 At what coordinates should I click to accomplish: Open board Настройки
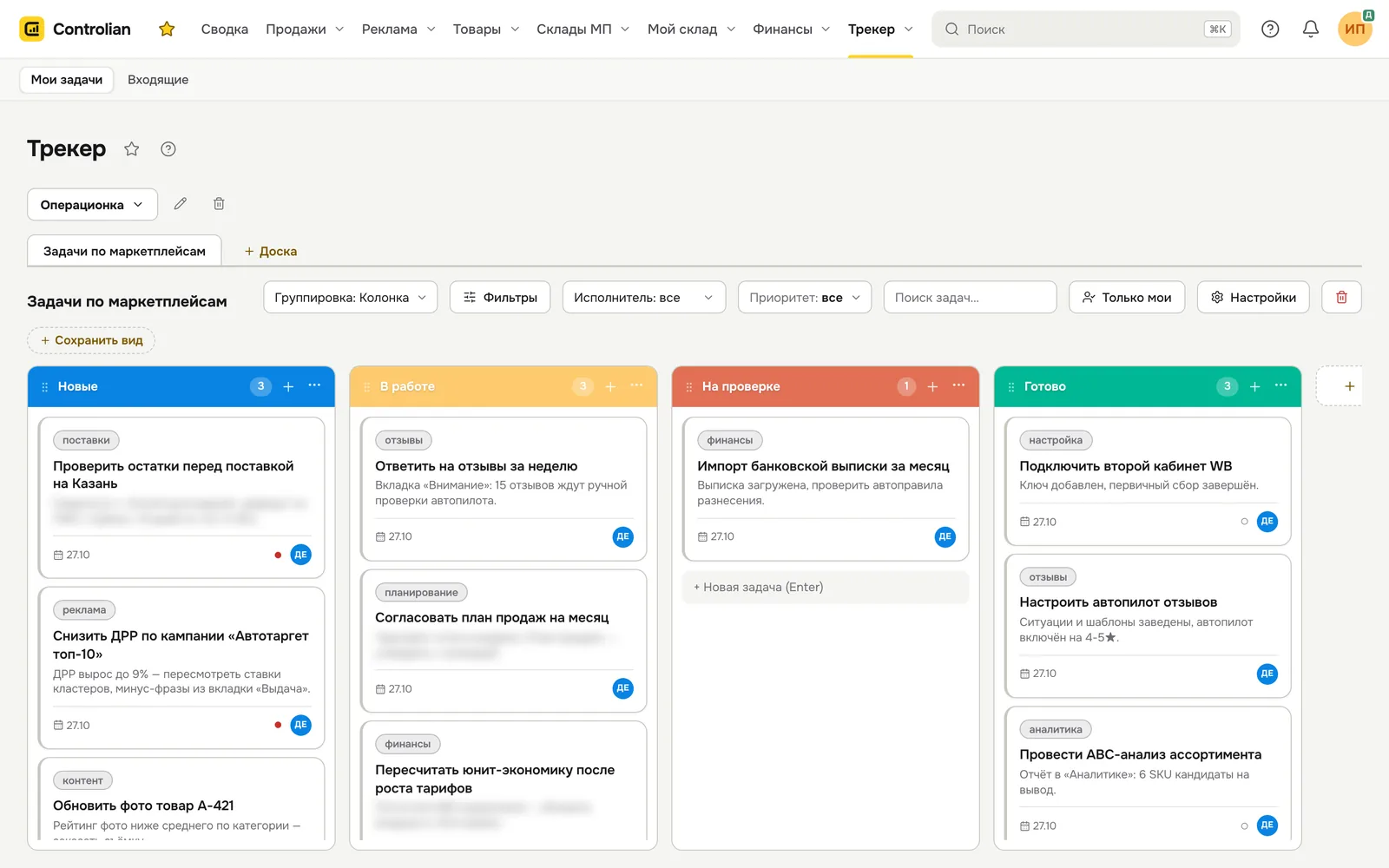1253,297
